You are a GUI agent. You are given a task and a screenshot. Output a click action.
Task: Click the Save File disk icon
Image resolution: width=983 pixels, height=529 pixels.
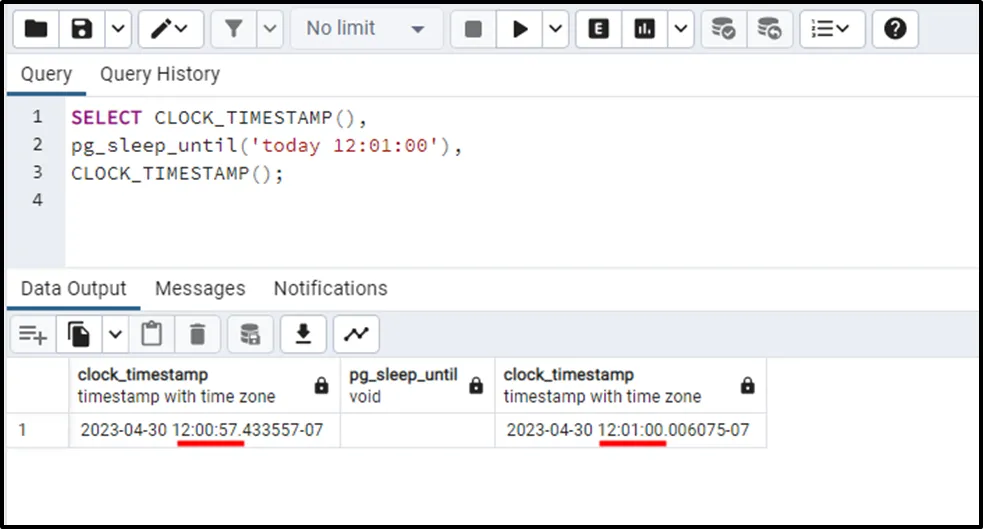click(82, 29)
